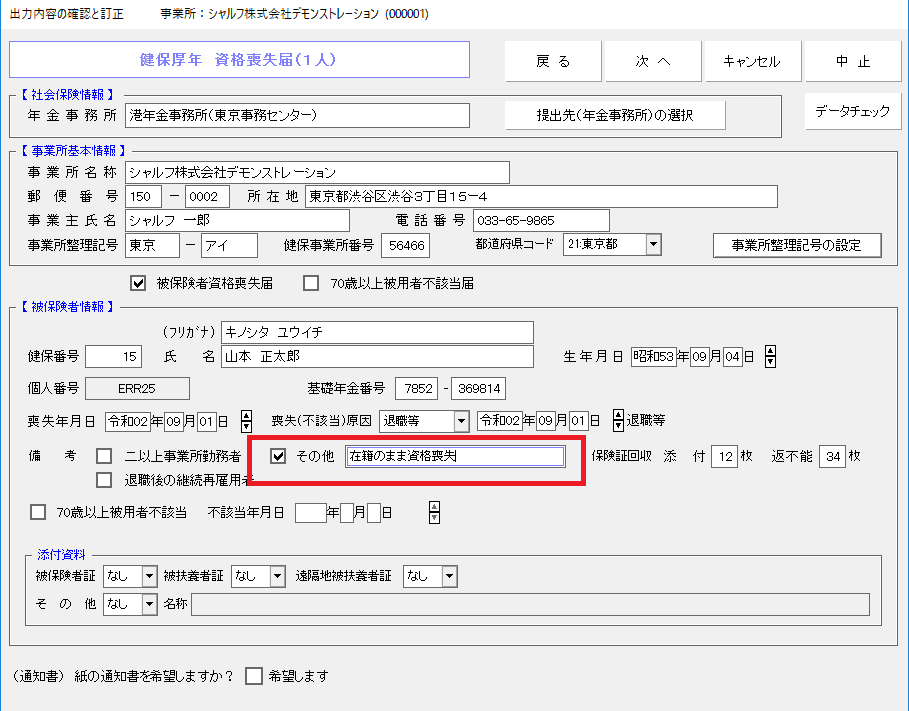
Task: Tick 希望します for paper notification
Action: click(x=253, y=676)
